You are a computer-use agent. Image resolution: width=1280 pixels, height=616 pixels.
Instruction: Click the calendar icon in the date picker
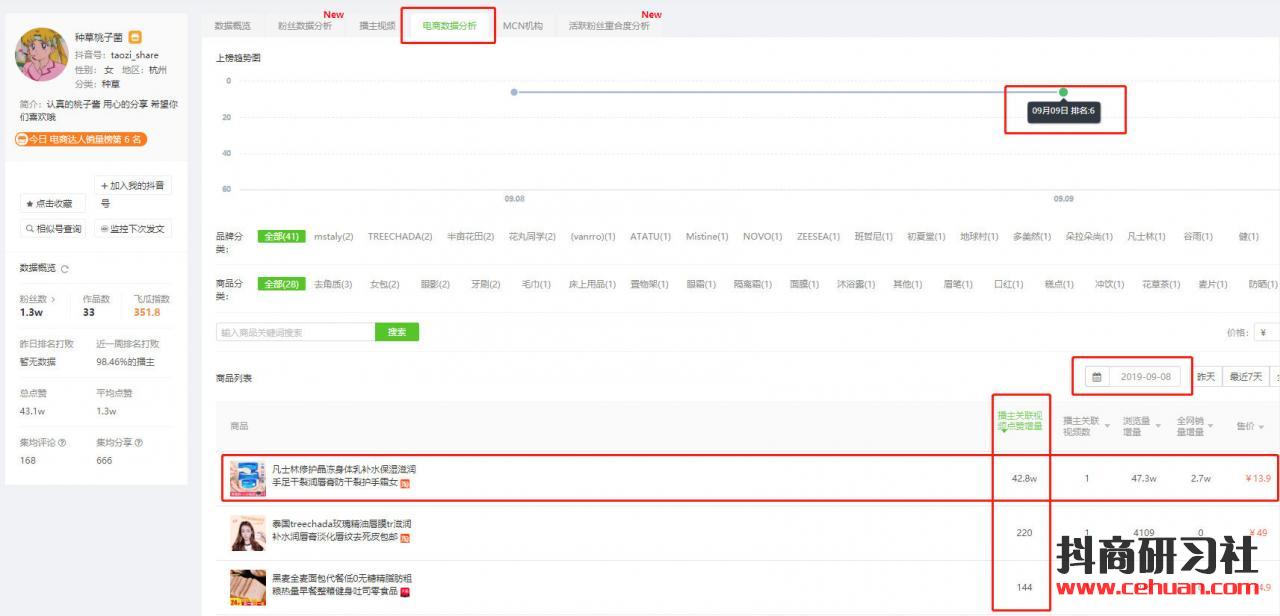(1097, 377)
